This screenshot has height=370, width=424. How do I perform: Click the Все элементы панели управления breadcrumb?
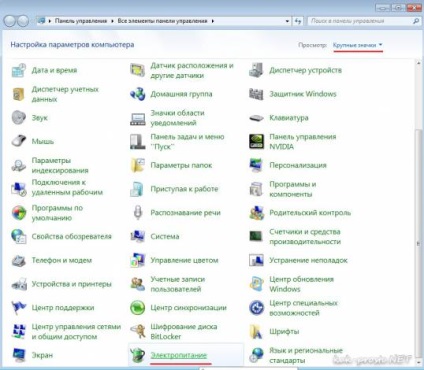click(162, 21)
